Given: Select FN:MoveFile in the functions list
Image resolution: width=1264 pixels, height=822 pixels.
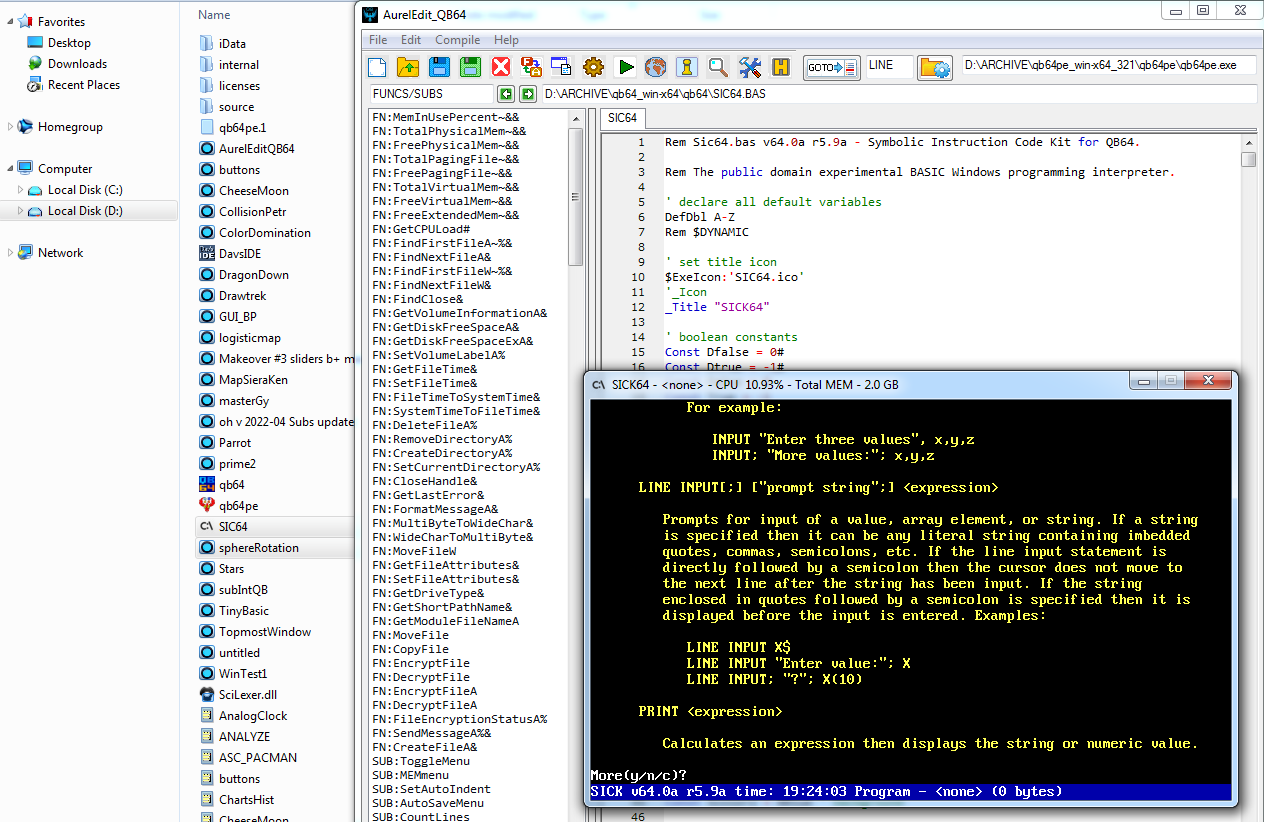Looking at the screenshot, I should pos(410,635).
